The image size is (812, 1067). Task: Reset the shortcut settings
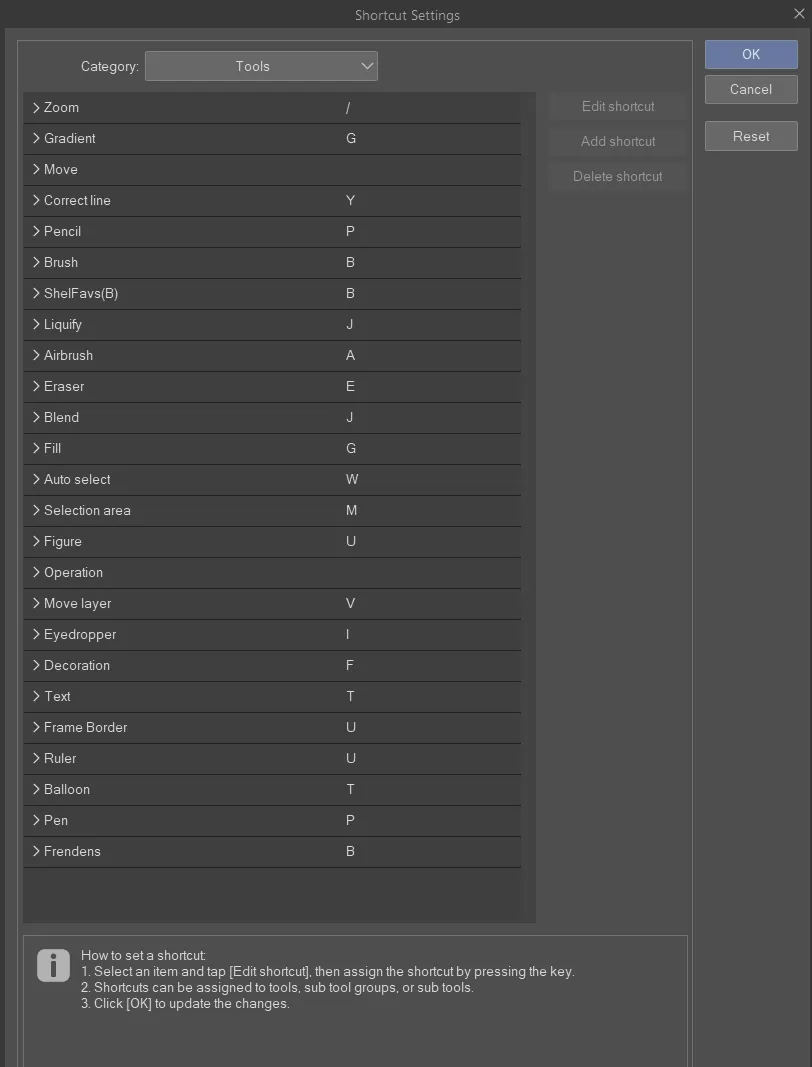click(751, 136)
